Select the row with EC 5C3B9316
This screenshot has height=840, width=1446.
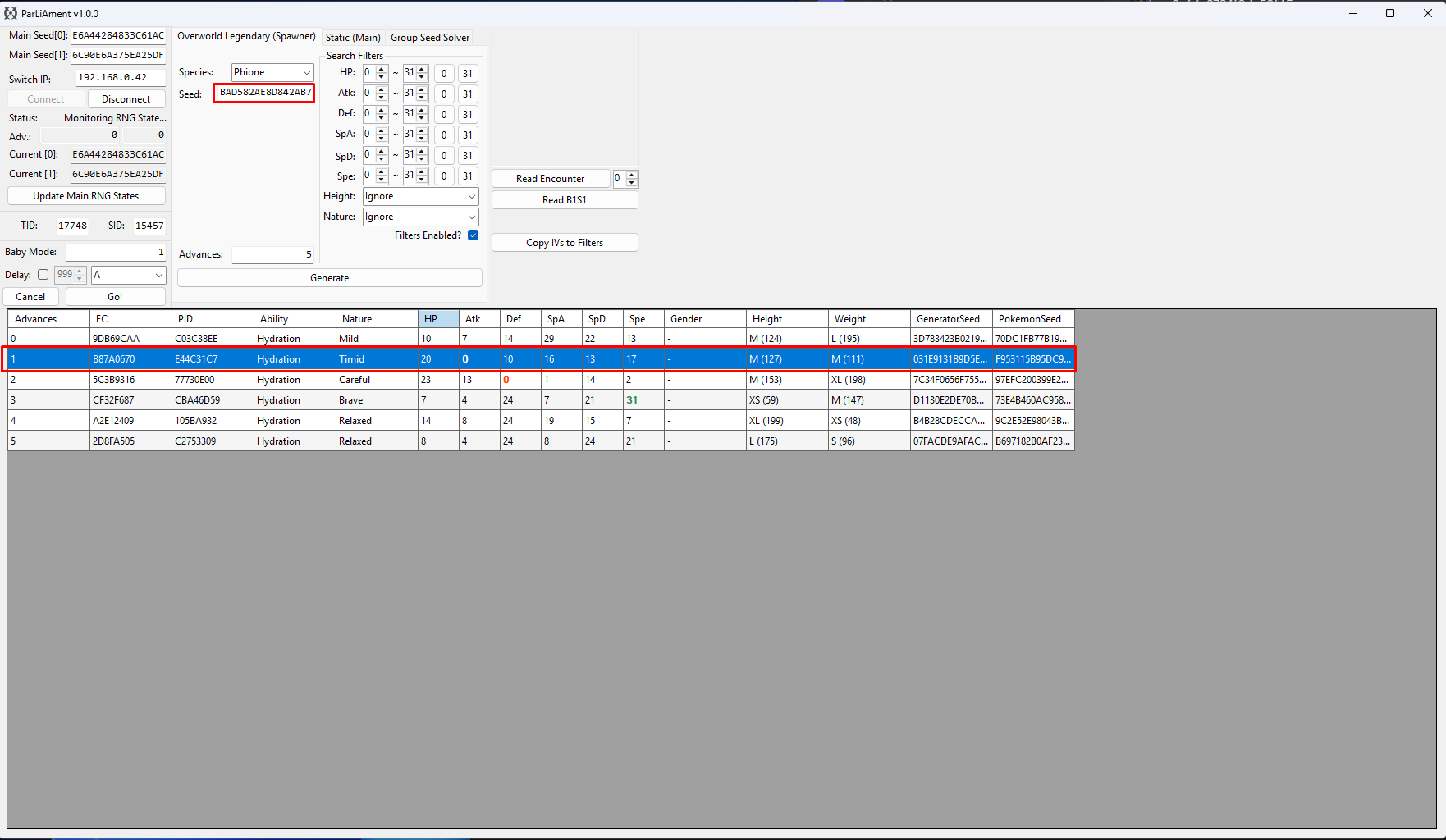click(x=541, y=380)
